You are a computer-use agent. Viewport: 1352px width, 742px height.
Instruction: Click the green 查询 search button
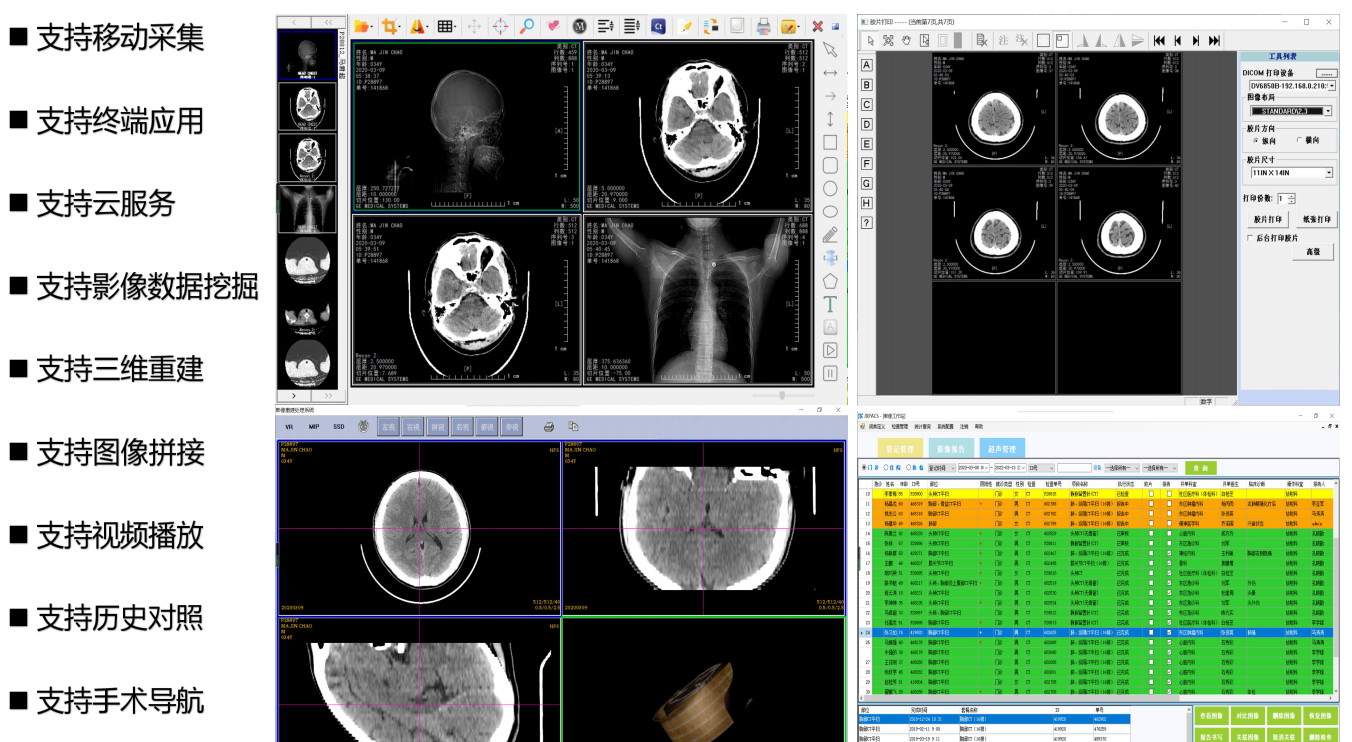click(x=1201, y=468)
